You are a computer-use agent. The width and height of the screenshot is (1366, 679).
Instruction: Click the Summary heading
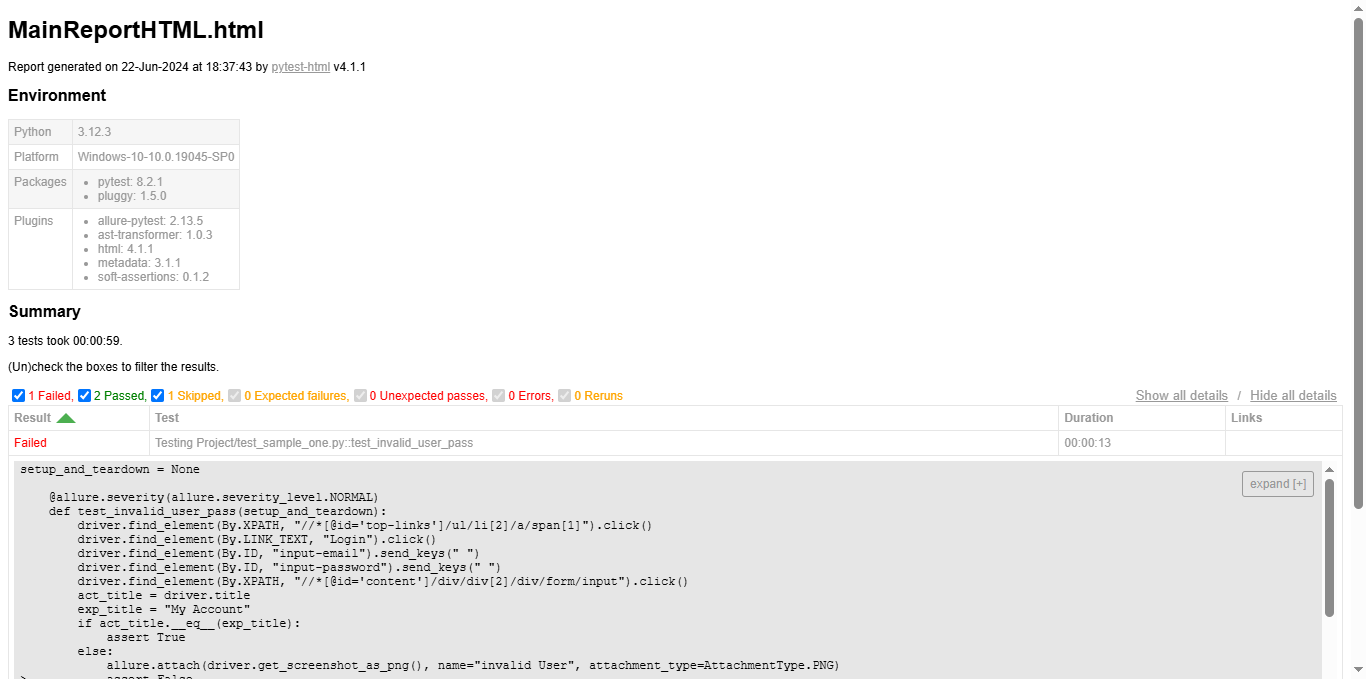[x=45, y=312]
